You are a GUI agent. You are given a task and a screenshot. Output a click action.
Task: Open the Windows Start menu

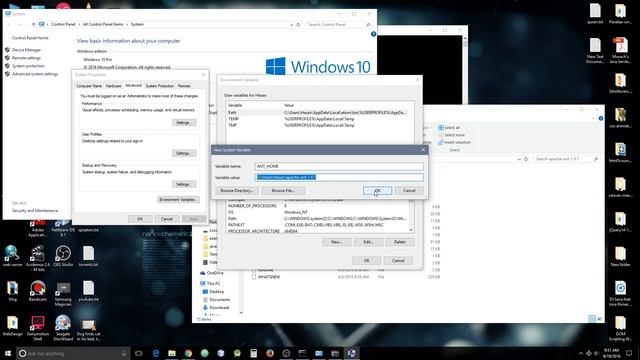coord(8,353)
